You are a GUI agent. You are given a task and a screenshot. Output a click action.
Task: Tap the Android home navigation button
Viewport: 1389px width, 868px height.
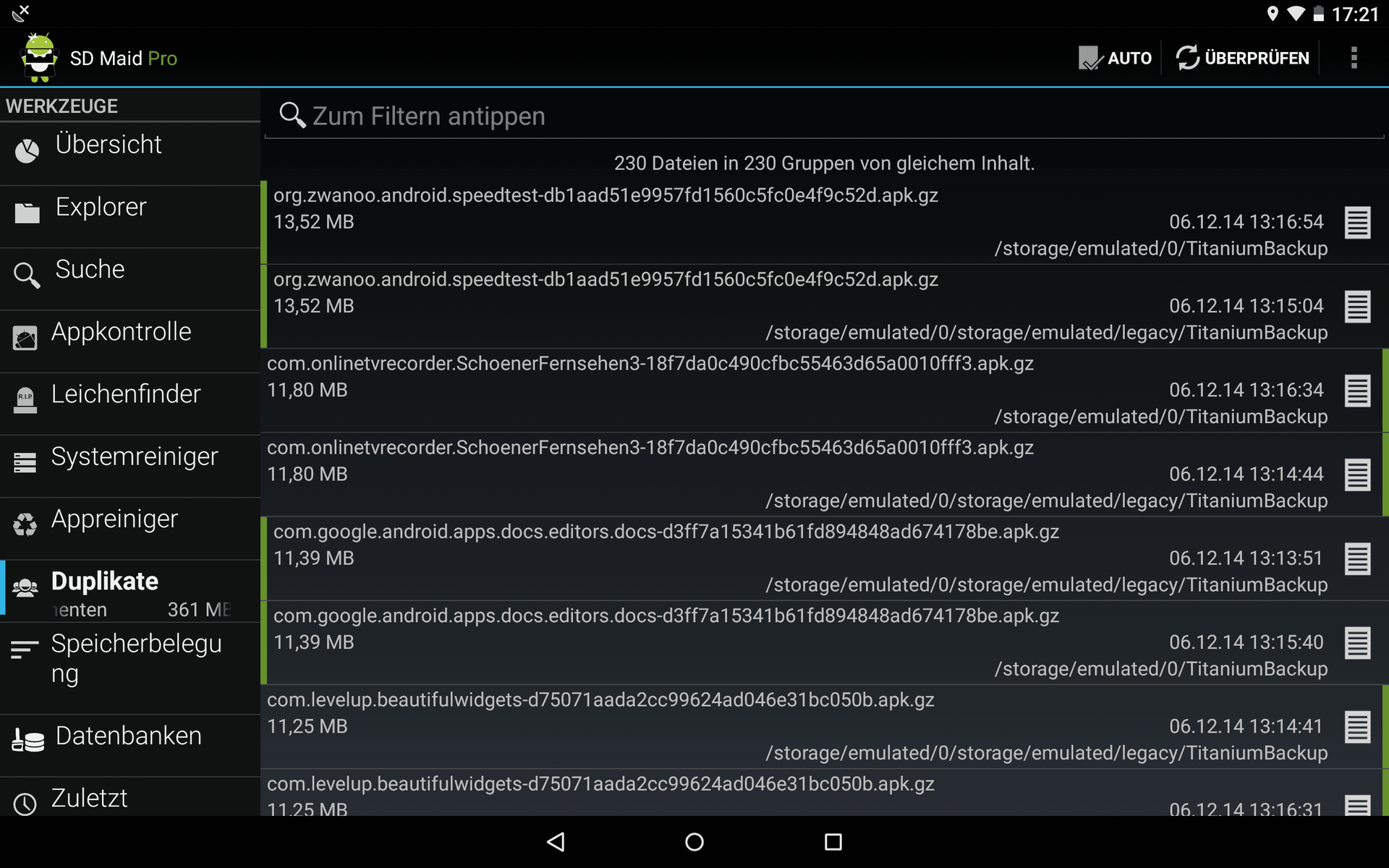[694, 841]
